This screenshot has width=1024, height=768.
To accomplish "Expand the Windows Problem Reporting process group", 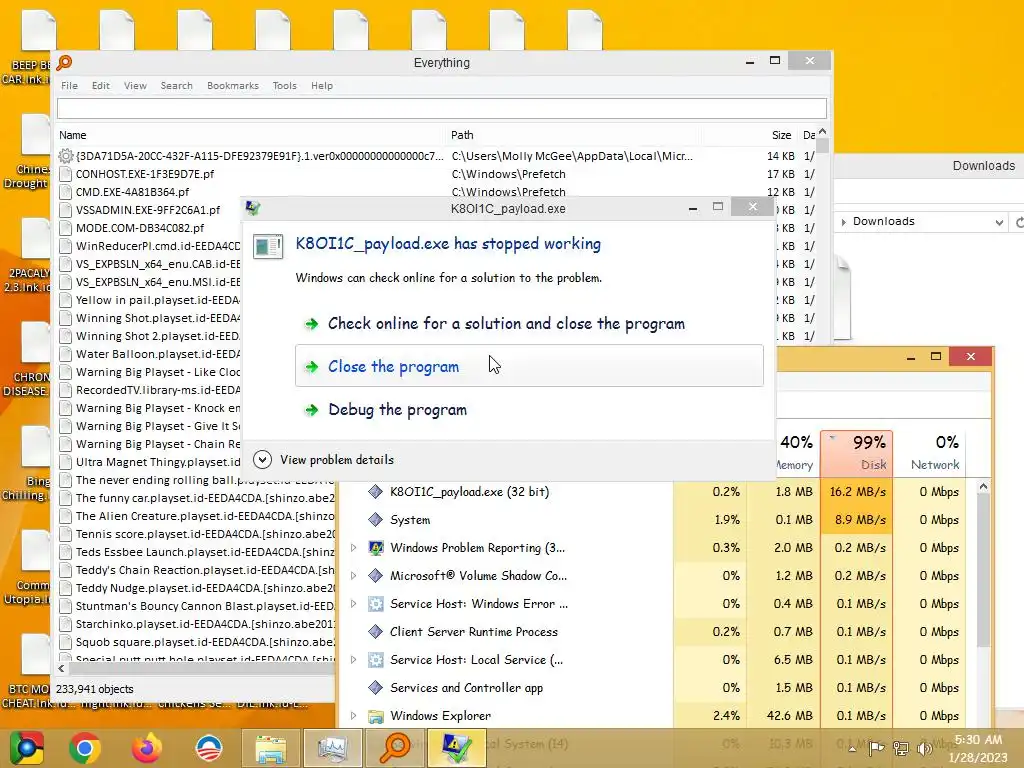I will tap(353, 548).
